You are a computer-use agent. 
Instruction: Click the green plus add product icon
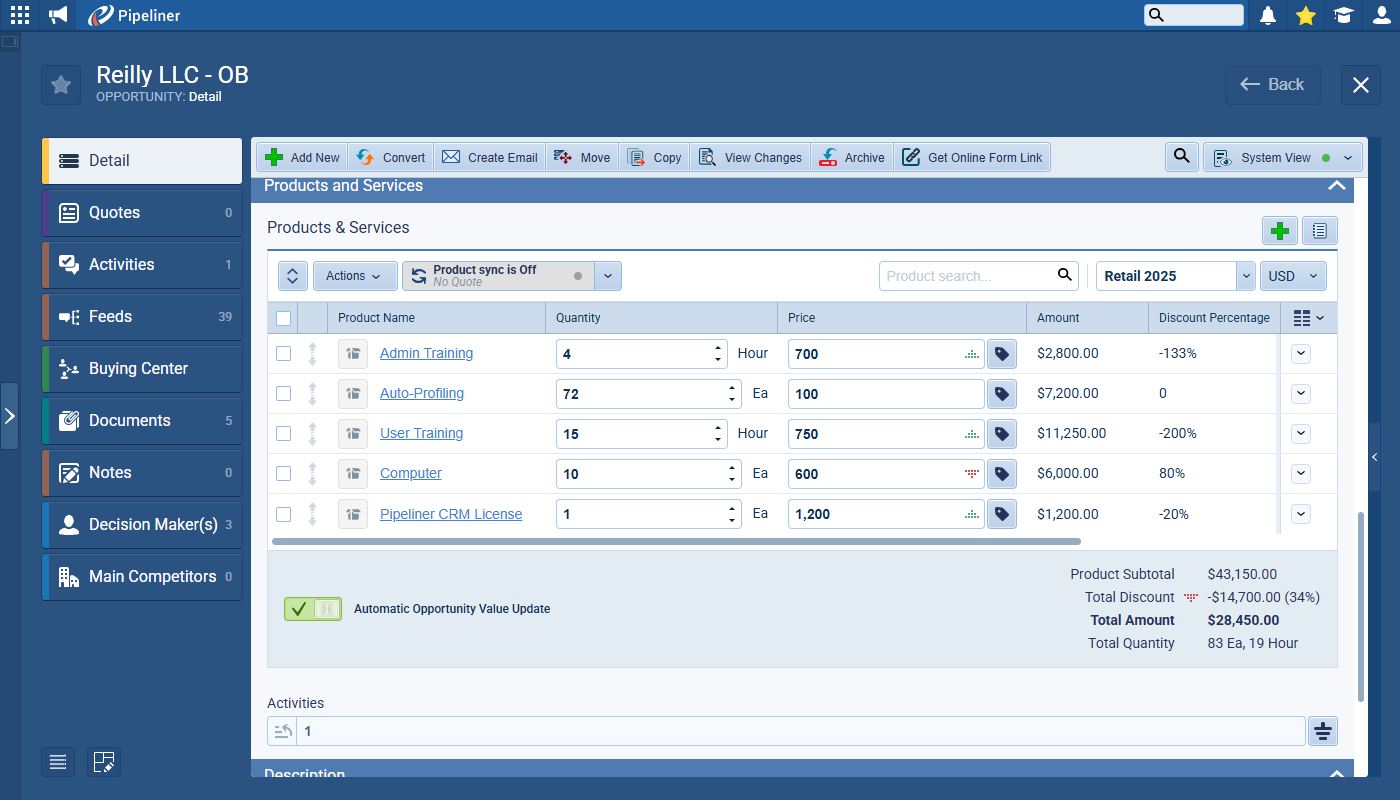tap(1279, 231)
